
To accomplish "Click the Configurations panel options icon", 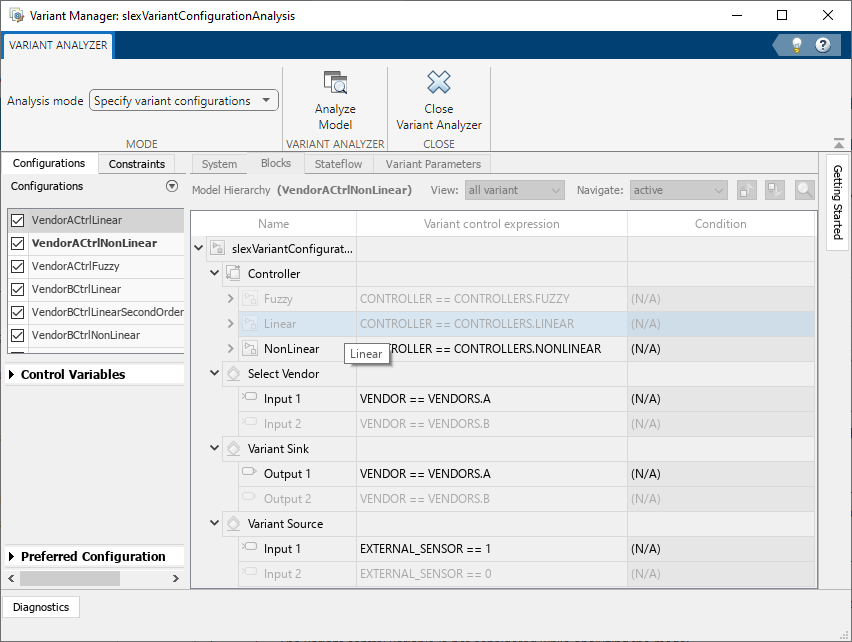I will pyautogui.click(x=170, y=186).
